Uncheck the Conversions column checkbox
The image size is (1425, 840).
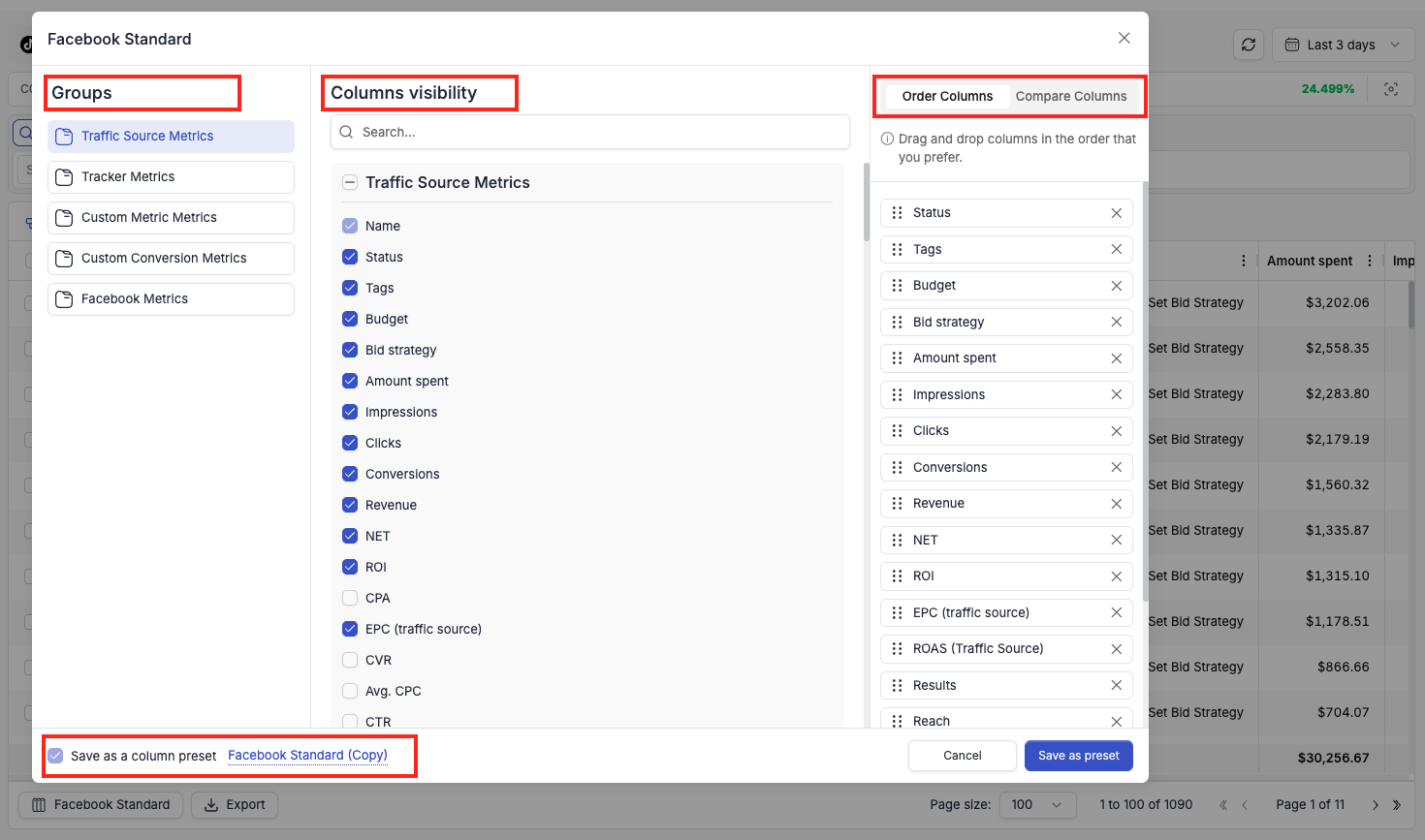[x=350, y=474]
